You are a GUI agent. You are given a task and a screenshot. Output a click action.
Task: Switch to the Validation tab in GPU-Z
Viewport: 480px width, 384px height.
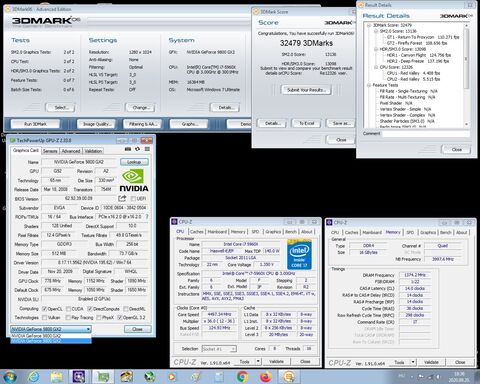tap(93, 151)
